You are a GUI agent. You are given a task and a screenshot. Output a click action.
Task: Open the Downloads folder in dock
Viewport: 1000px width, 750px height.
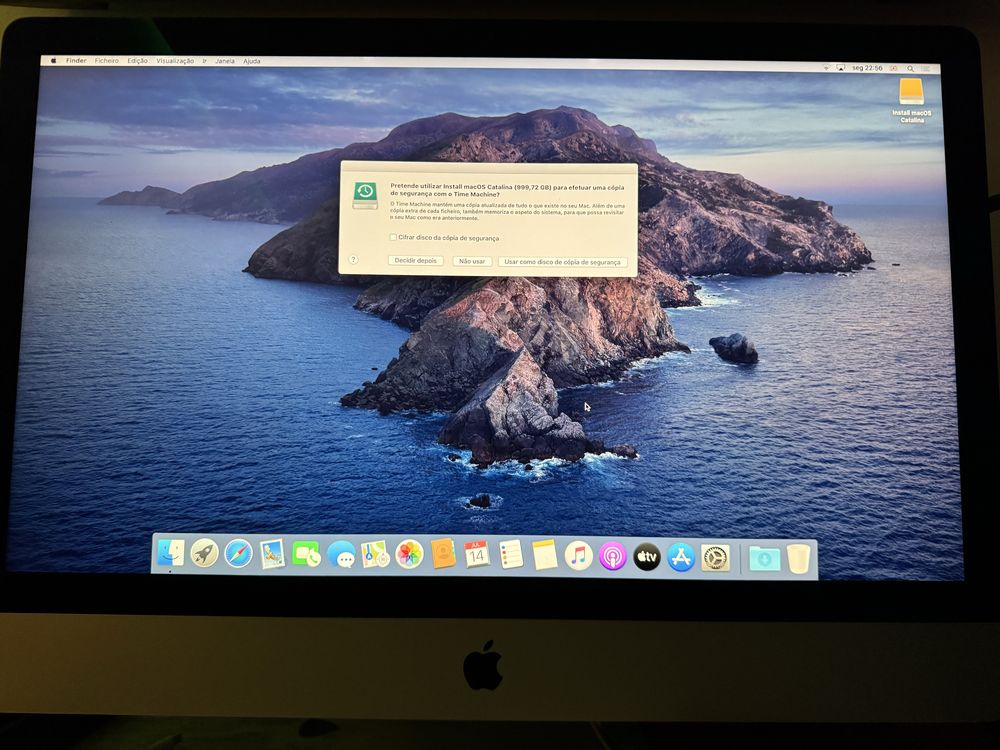point(764,559)
